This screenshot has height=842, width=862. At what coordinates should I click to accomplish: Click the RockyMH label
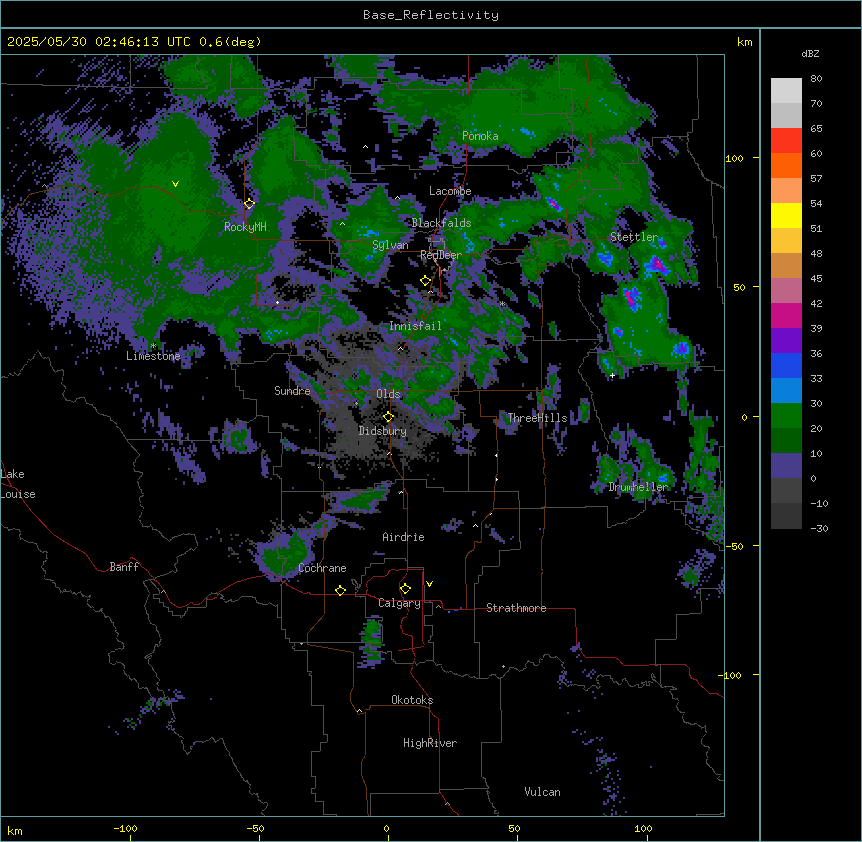point(245,226)
